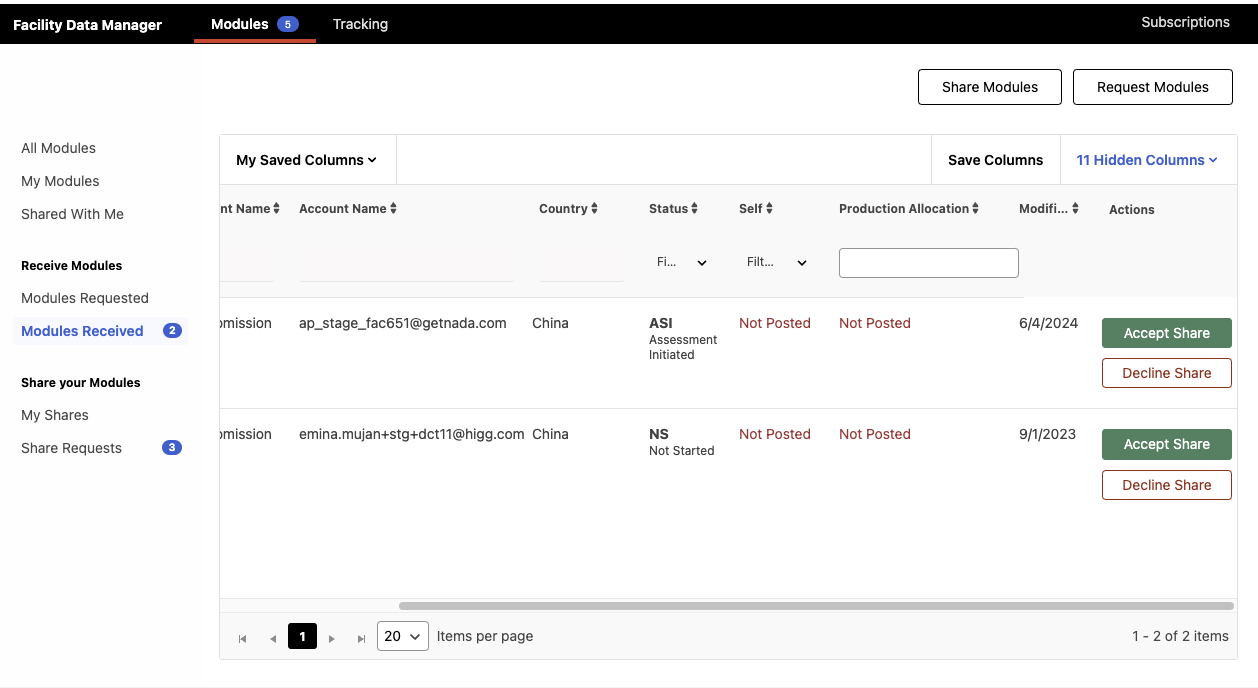Accept Share for ap_stage_fac651 row
The height and width of the screenshot is (688, 1258).
tap(1167, 333)
